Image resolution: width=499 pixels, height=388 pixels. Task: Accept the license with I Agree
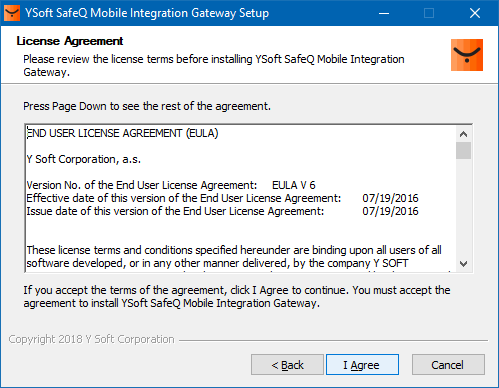pyautogui.click(x=362, y=365)
